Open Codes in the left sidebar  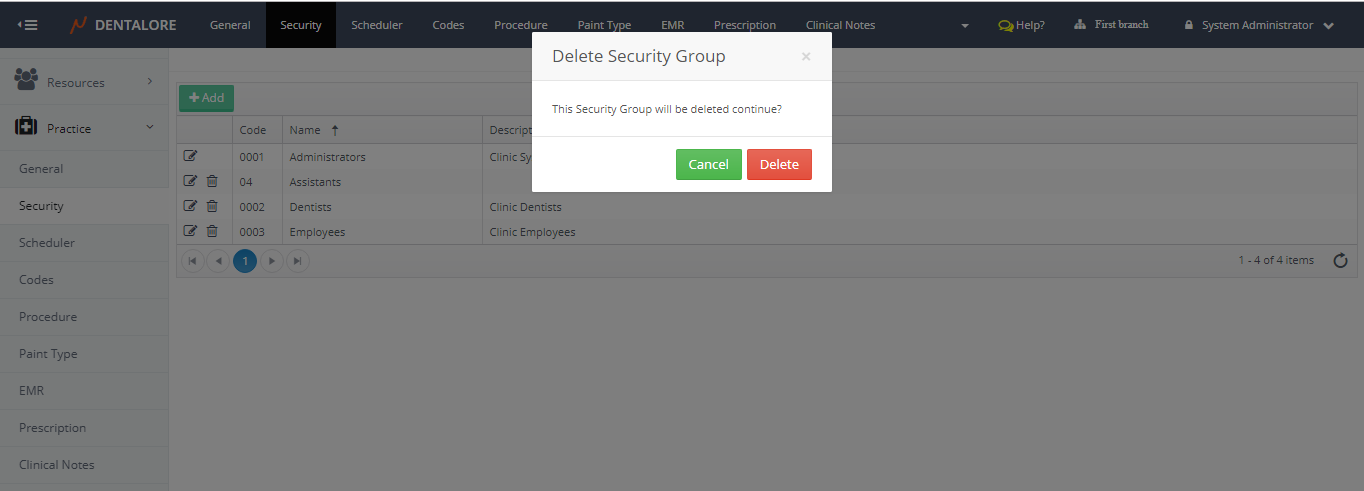point(36,280)
